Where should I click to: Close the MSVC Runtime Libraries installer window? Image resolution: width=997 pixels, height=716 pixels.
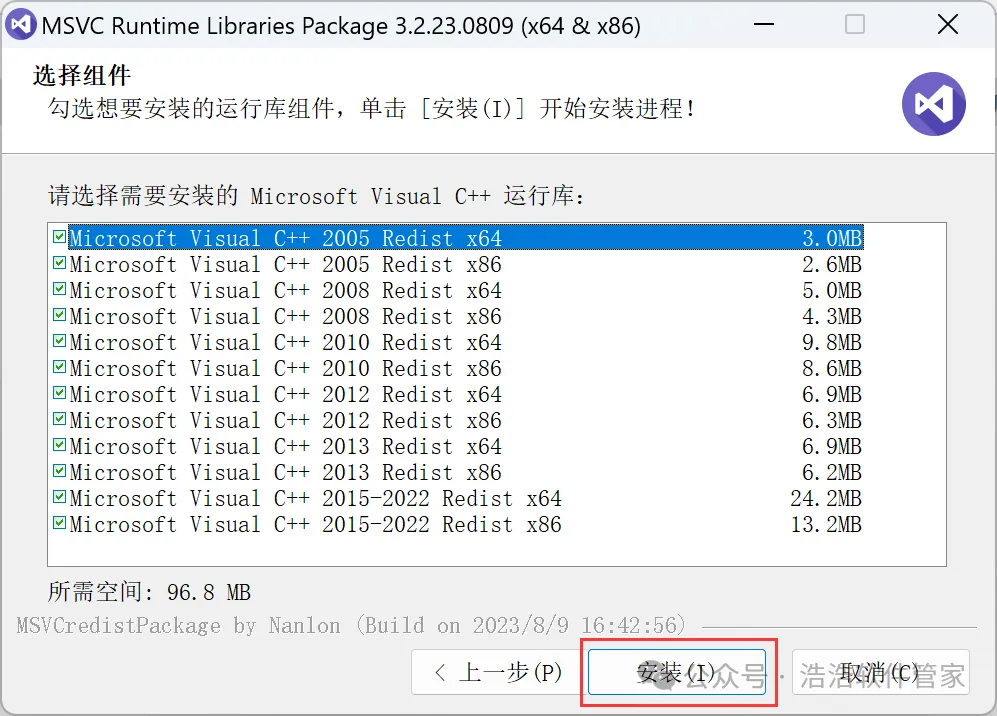tap(947, 25)
